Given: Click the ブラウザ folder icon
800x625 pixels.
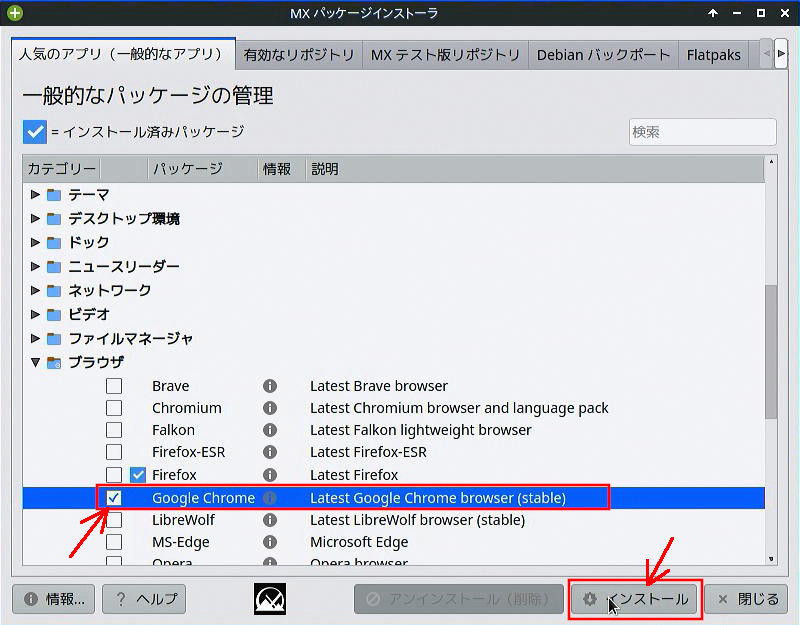Looking at the screenshot, I should [x=54, y=362].
